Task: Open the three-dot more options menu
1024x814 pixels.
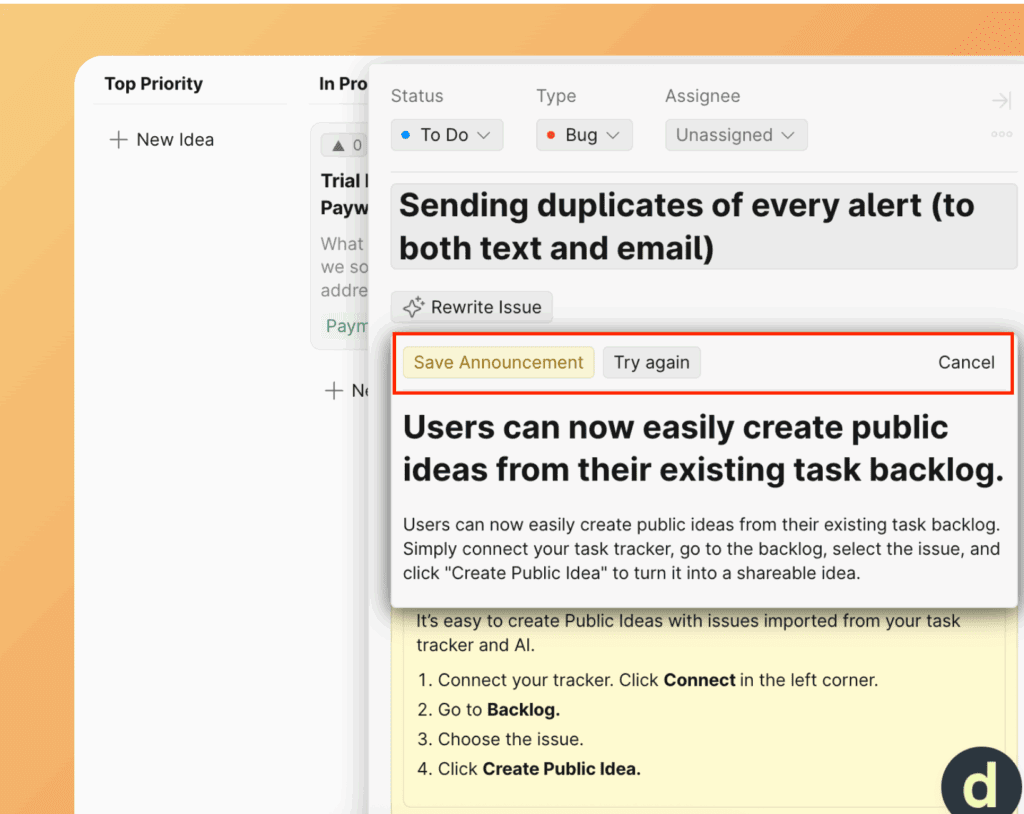Action: coord(1001,135)
